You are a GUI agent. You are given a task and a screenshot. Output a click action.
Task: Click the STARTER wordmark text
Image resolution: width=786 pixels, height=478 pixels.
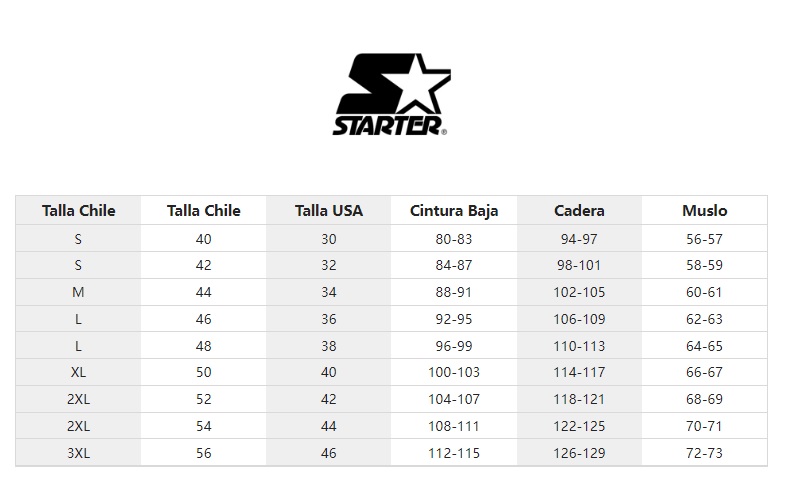389,126
